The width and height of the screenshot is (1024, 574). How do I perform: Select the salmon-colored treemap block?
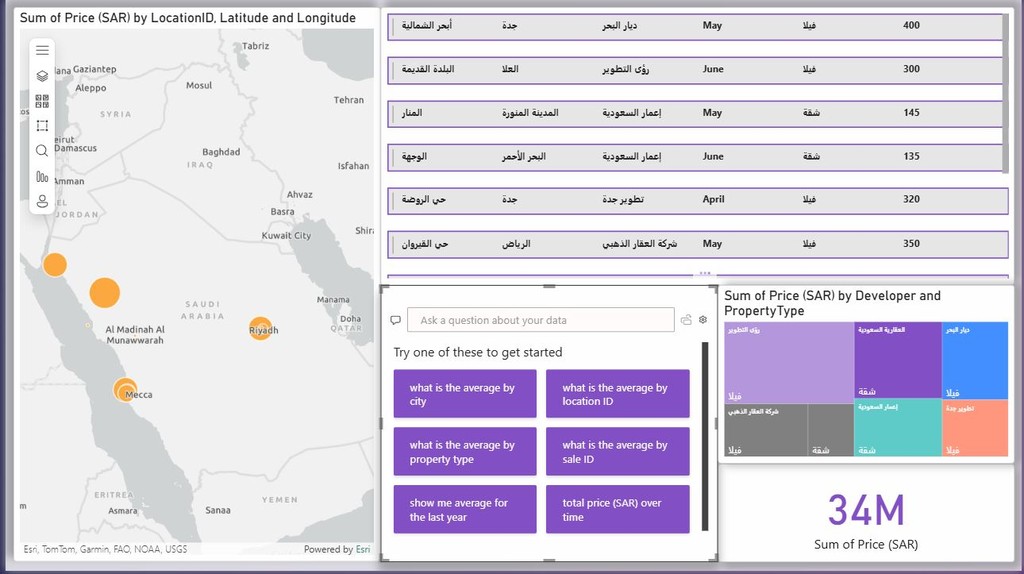[x=974, y=427]
